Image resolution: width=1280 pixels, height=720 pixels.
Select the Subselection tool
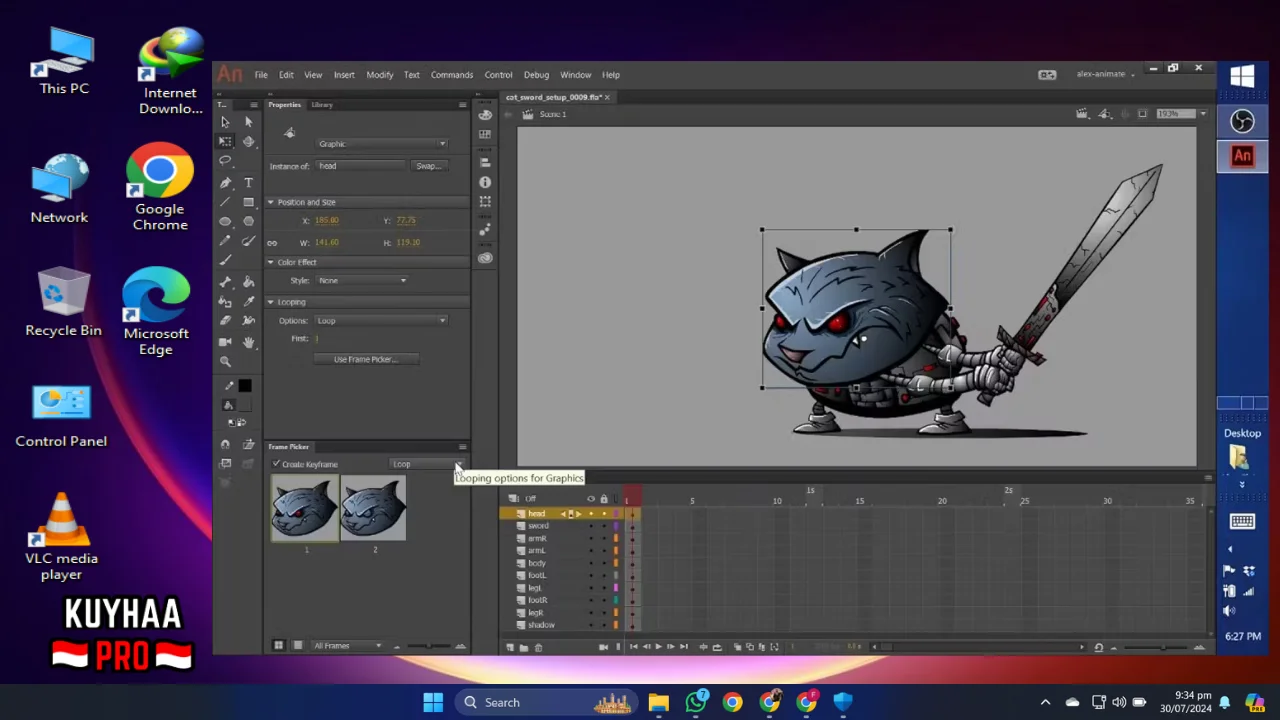248,122
